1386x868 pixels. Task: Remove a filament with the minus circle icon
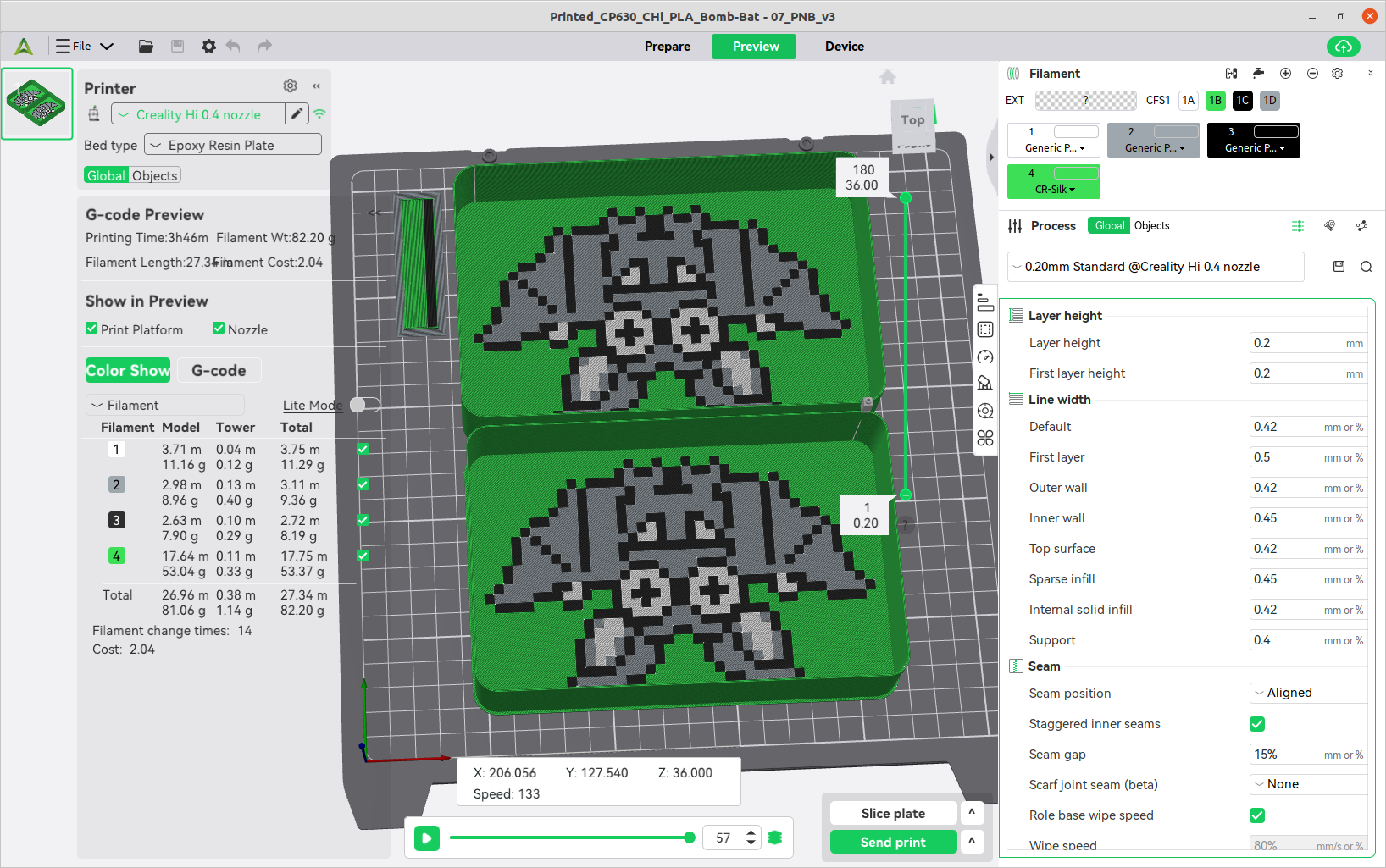[x=1312, y=74]
